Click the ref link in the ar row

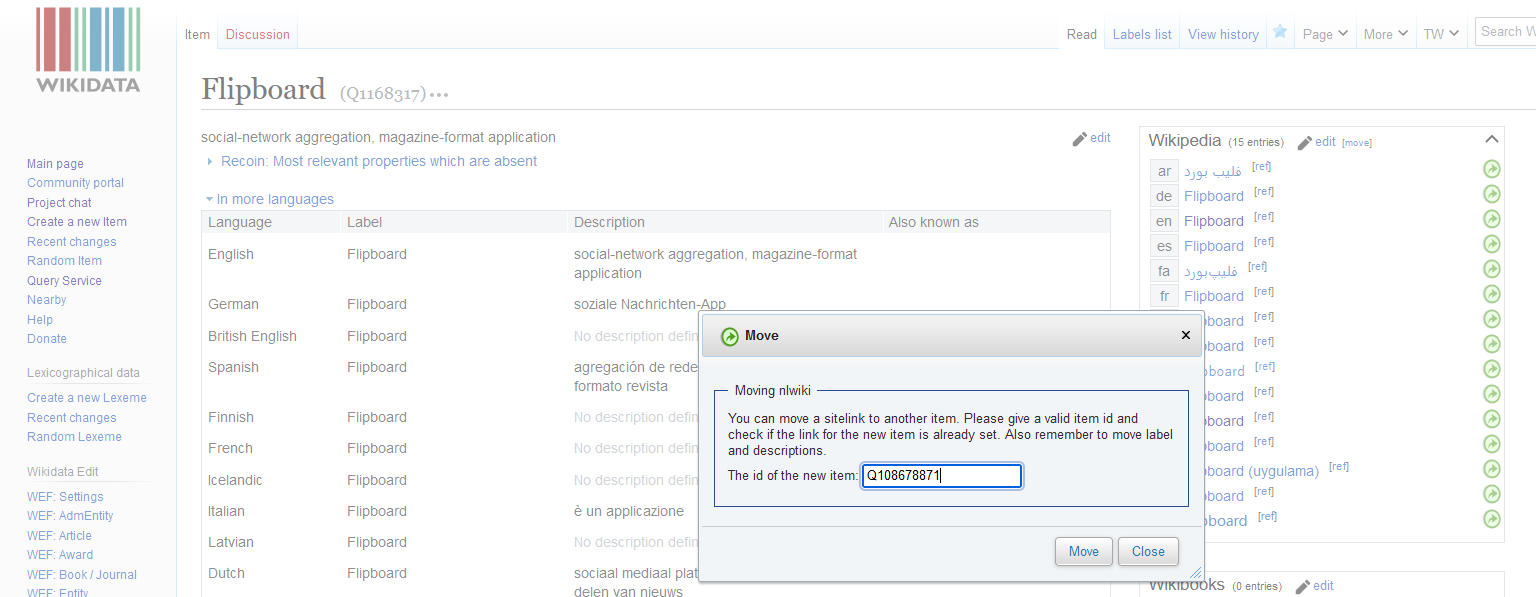click(x=1261, y=167)
